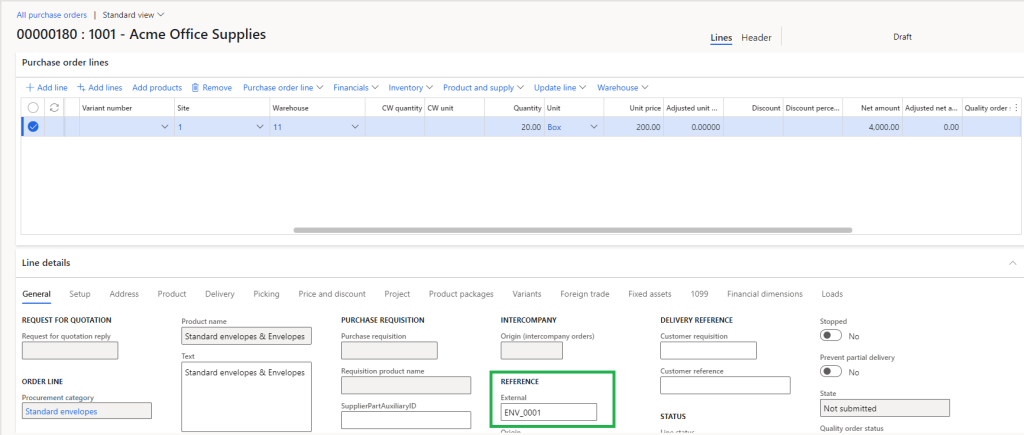Click the External reference input field
The height and width of the screenshot is (435, 1024).
(548, 412)
